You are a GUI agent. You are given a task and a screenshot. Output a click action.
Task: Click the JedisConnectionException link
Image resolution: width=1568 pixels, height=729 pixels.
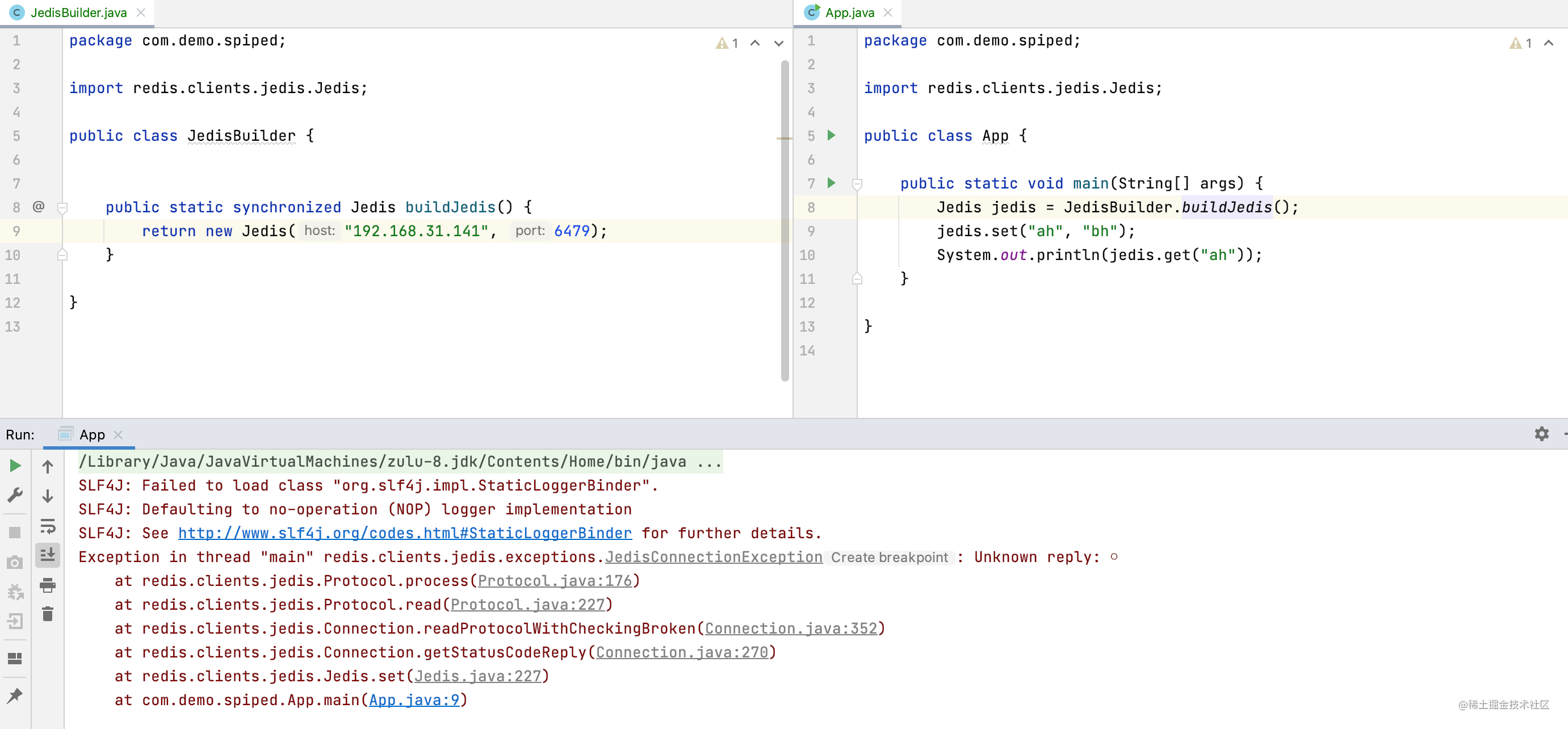coord(714,557)
